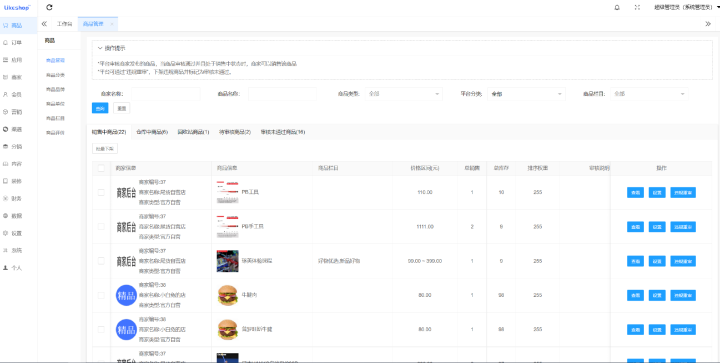The height and width of the screenshot is (363, 720).
Task: Tick the checkbox for the burger row with stock 98
Action: [101, 295]
